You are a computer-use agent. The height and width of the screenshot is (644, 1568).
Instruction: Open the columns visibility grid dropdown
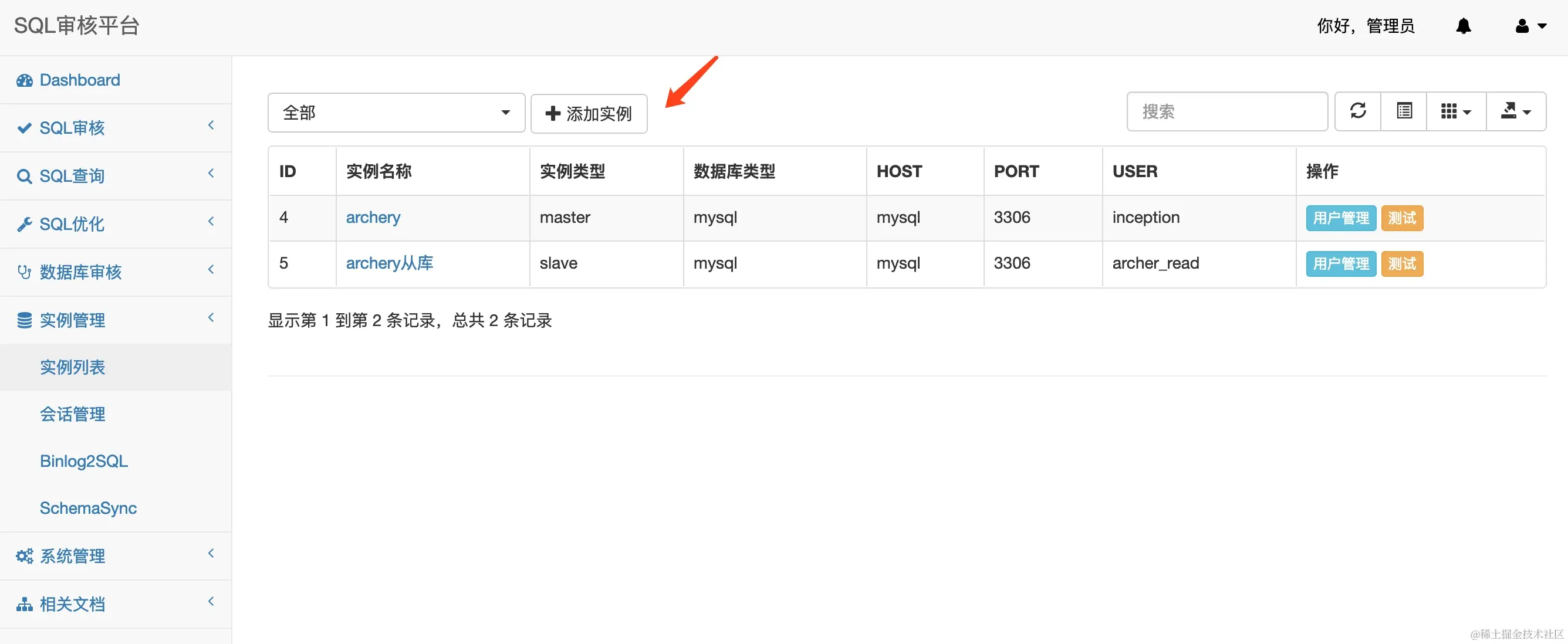tap(1455, 111)
